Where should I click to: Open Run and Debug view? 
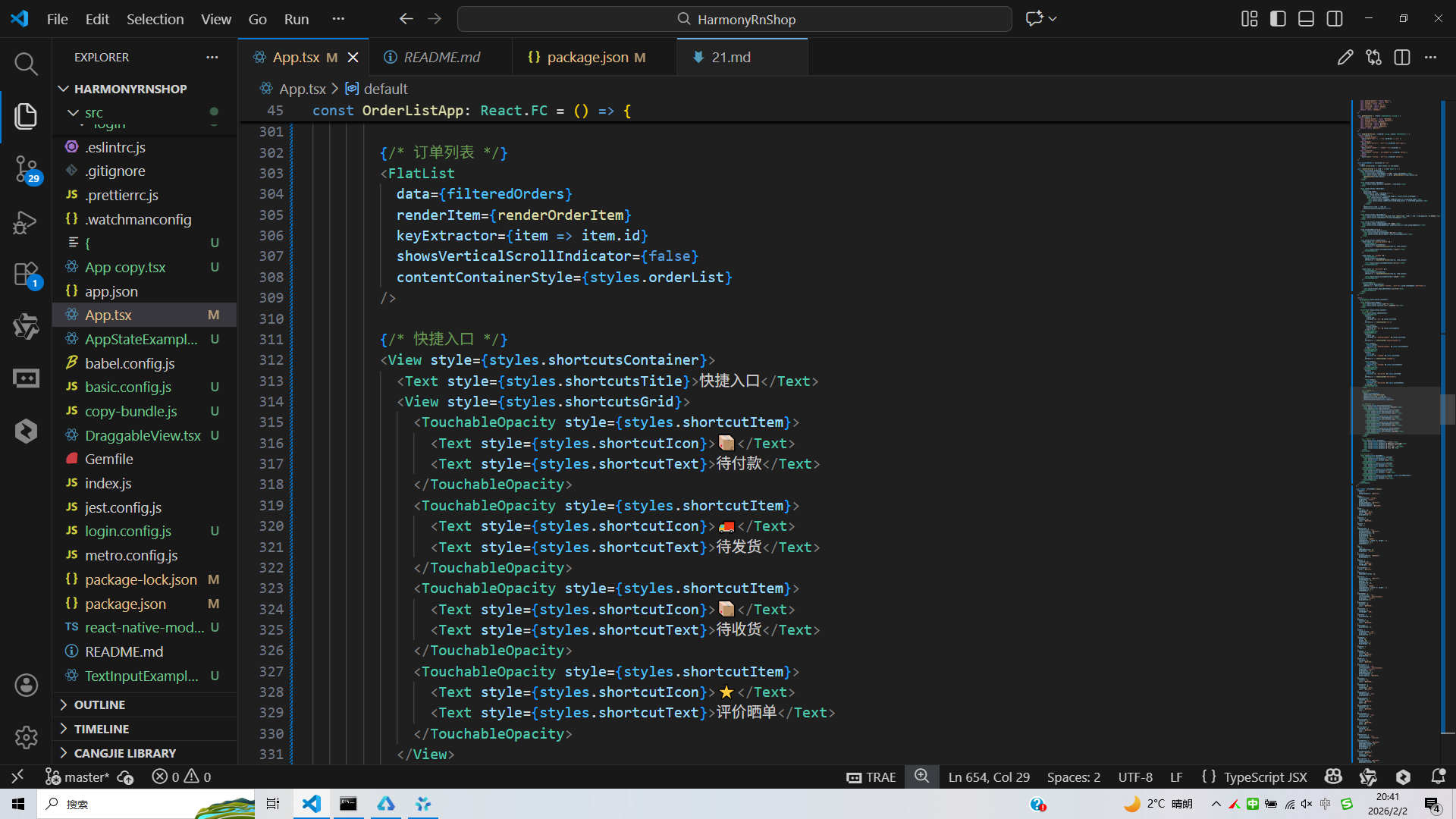tap(26, 222)
